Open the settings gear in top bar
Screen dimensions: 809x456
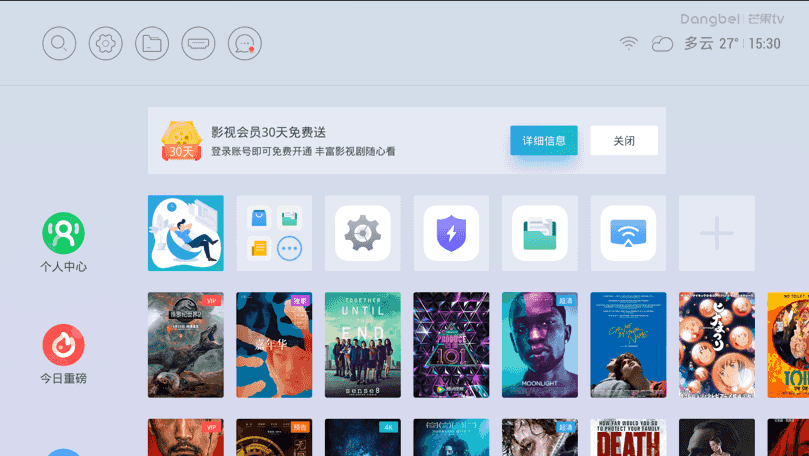(x=106, y=43)
